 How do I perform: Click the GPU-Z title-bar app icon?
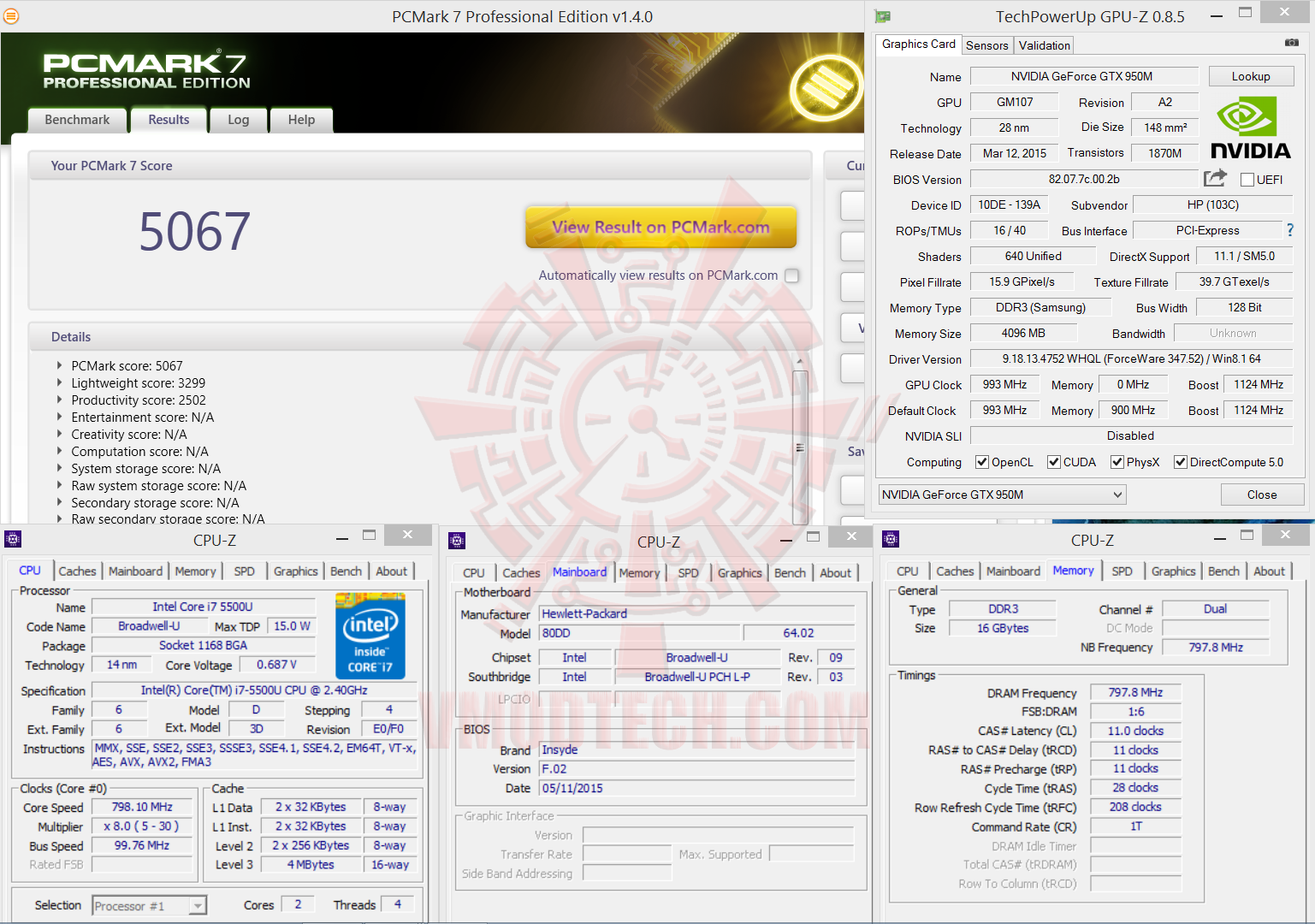point(883,16)
